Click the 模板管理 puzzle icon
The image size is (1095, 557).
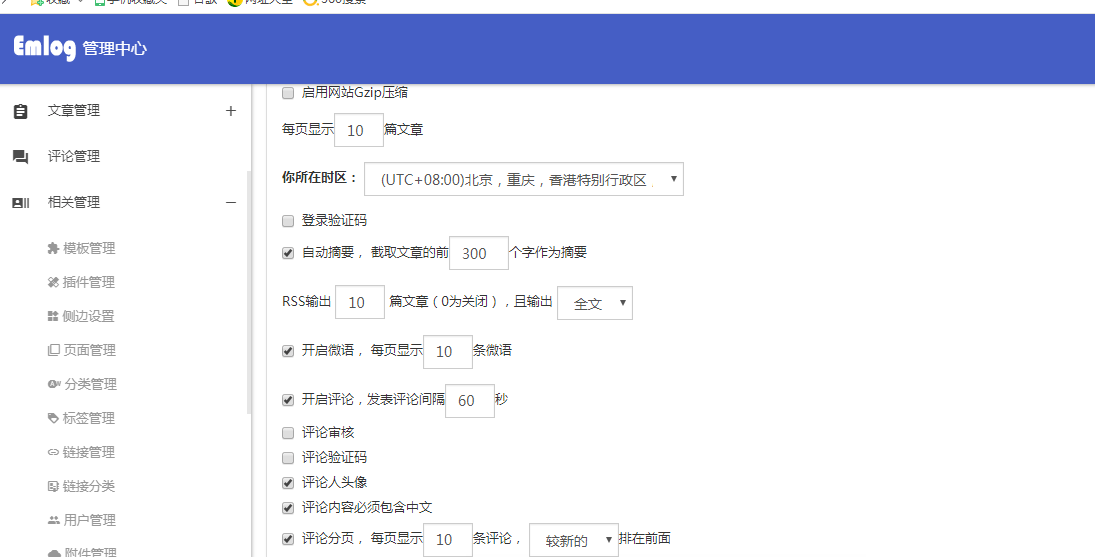point(53,248)
